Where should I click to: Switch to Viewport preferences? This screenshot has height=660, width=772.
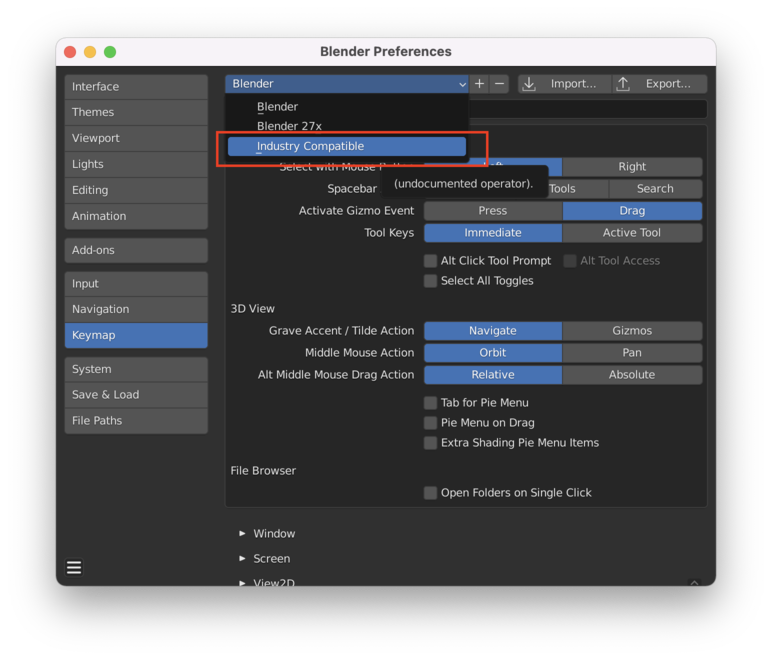[136, 138]
